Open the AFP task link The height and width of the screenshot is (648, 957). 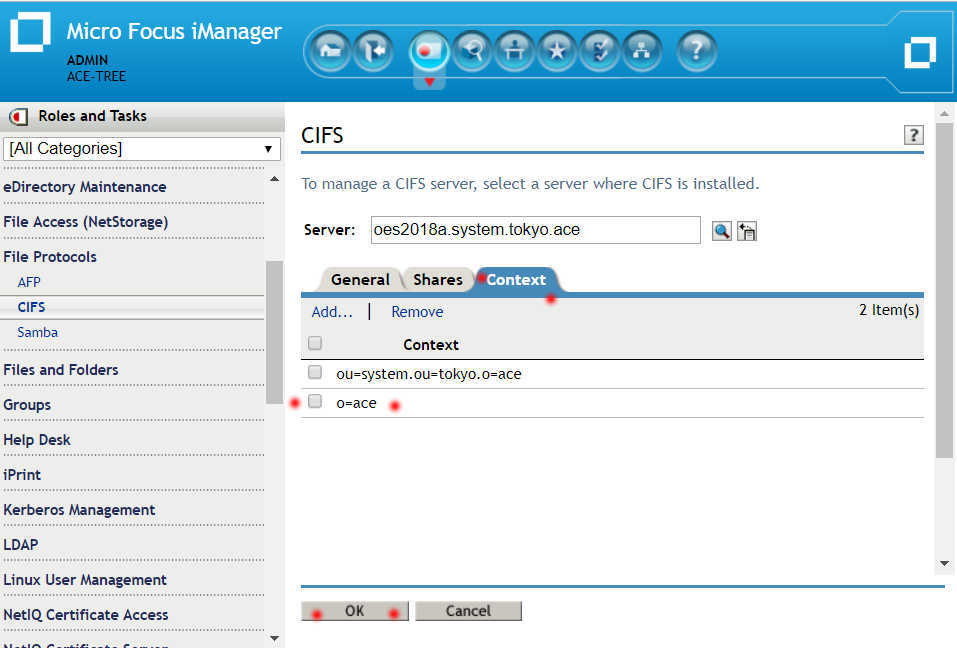coord(29,282)
